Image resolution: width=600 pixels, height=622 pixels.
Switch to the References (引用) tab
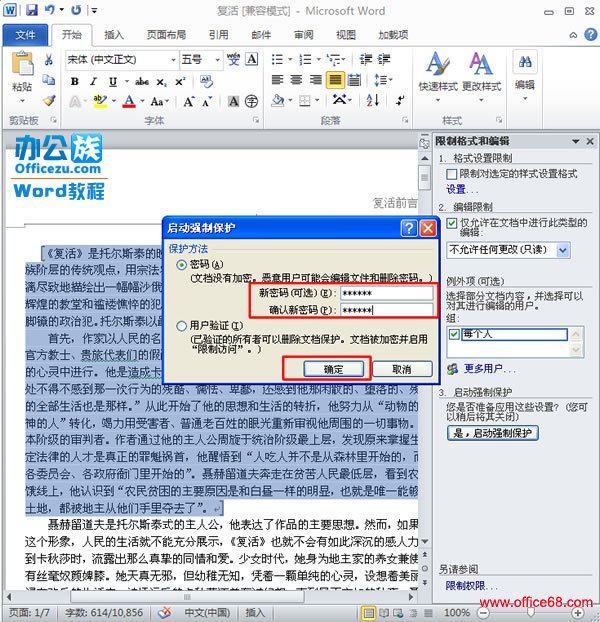[x=219, y=35]
